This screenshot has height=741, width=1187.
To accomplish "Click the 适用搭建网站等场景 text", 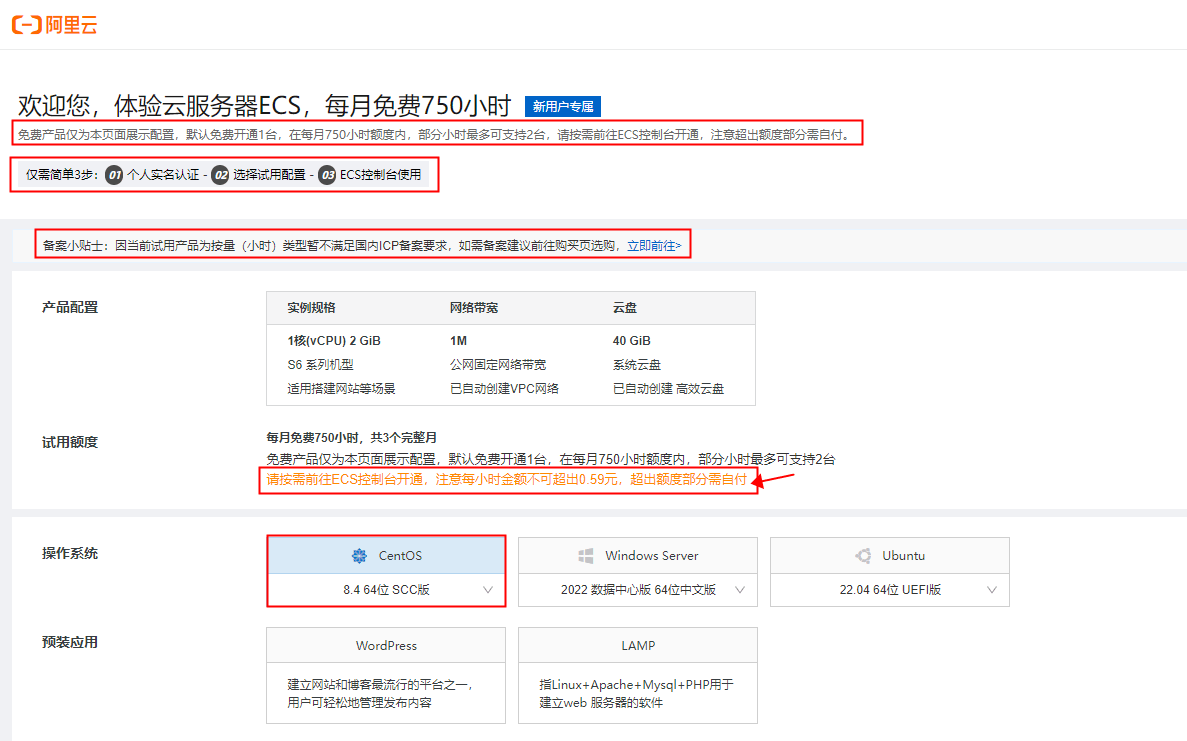I will (341, 389).
